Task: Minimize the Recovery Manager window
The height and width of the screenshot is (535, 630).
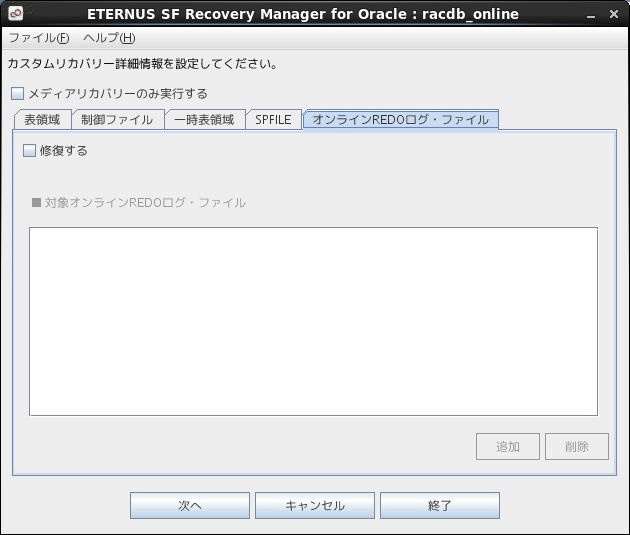Action: (591, 14)
